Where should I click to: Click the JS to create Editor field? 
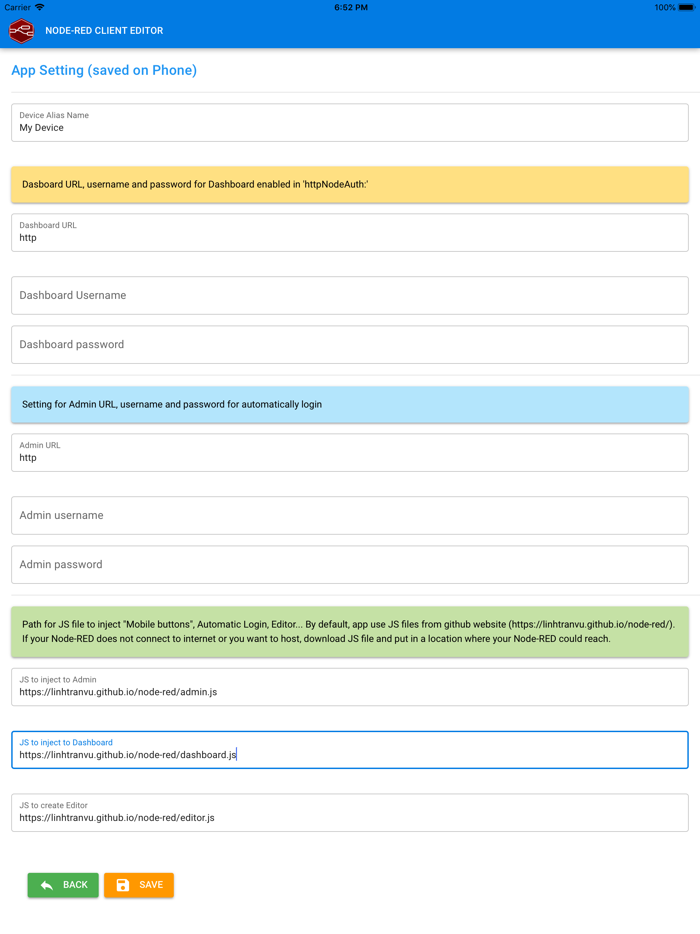(x=348, y=812)
